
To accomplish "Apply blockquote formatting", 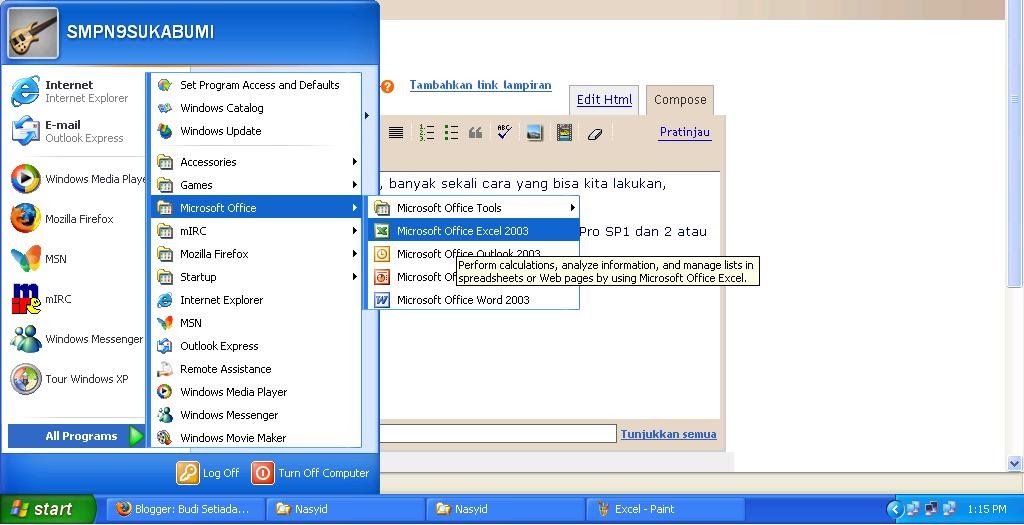I will click(475, 133).
